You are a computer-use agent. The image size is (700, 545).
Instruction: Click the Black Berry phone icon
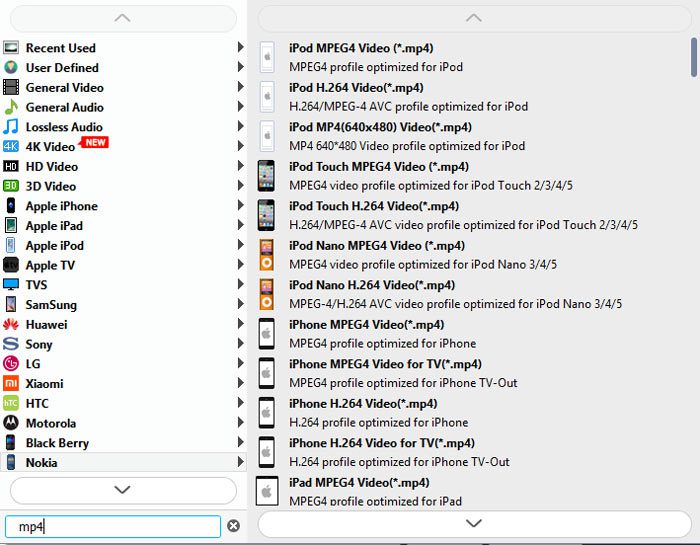click(x=11, y=443)
